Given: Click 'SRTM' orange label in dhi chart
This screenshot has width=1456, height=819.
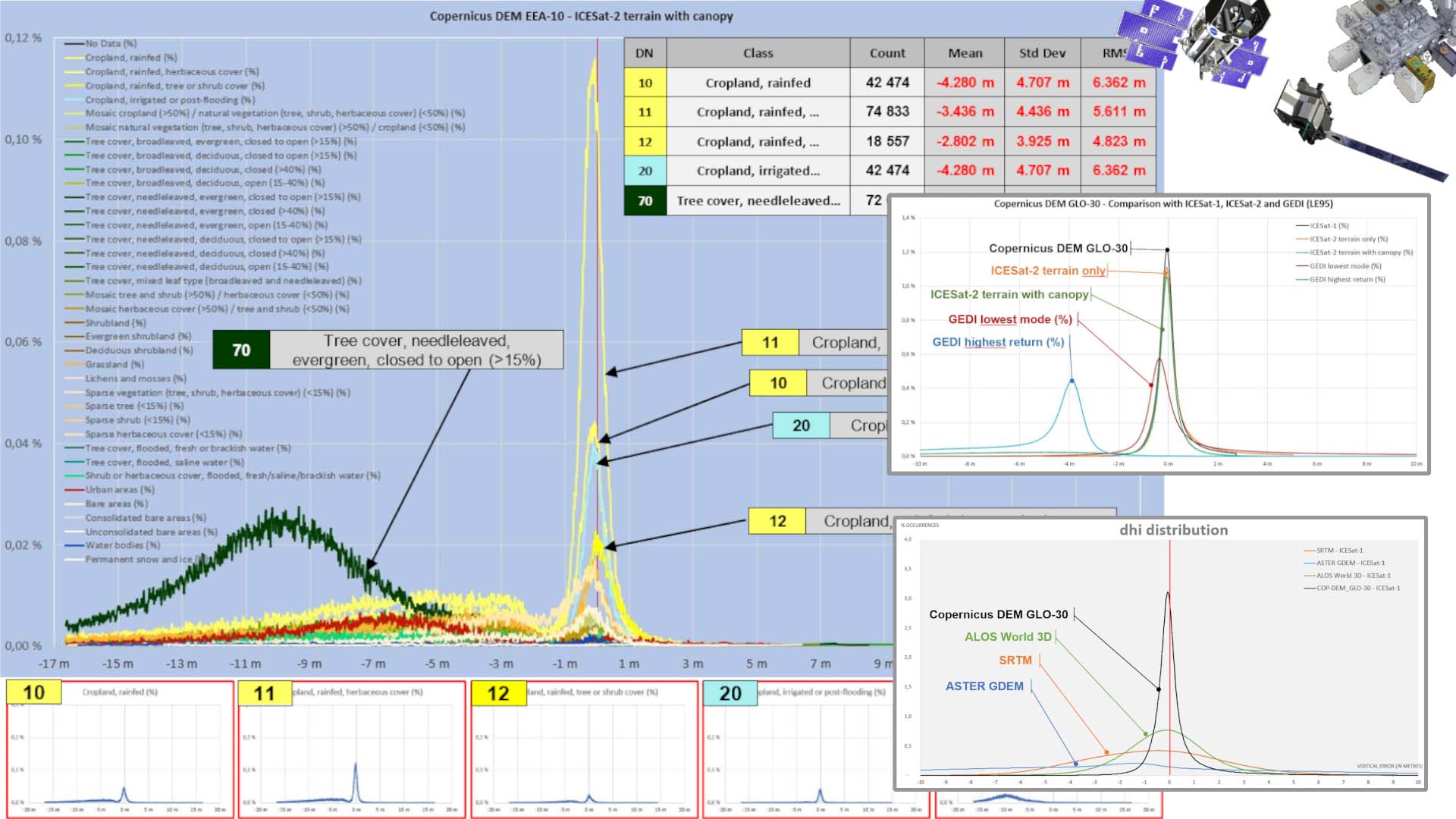Looking at the screenshot, I should pos(1015,661).
